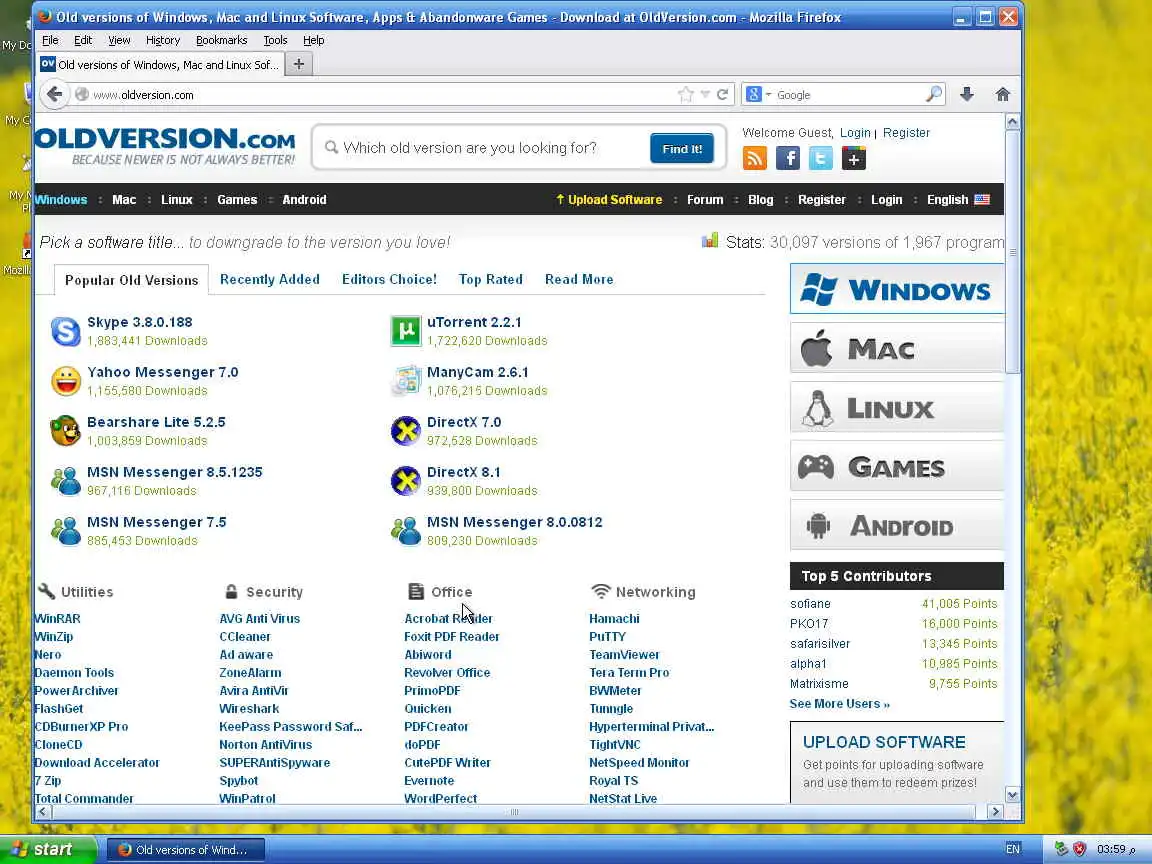
Task: Open Firefox downloads arrow icon
Action: 967,94
